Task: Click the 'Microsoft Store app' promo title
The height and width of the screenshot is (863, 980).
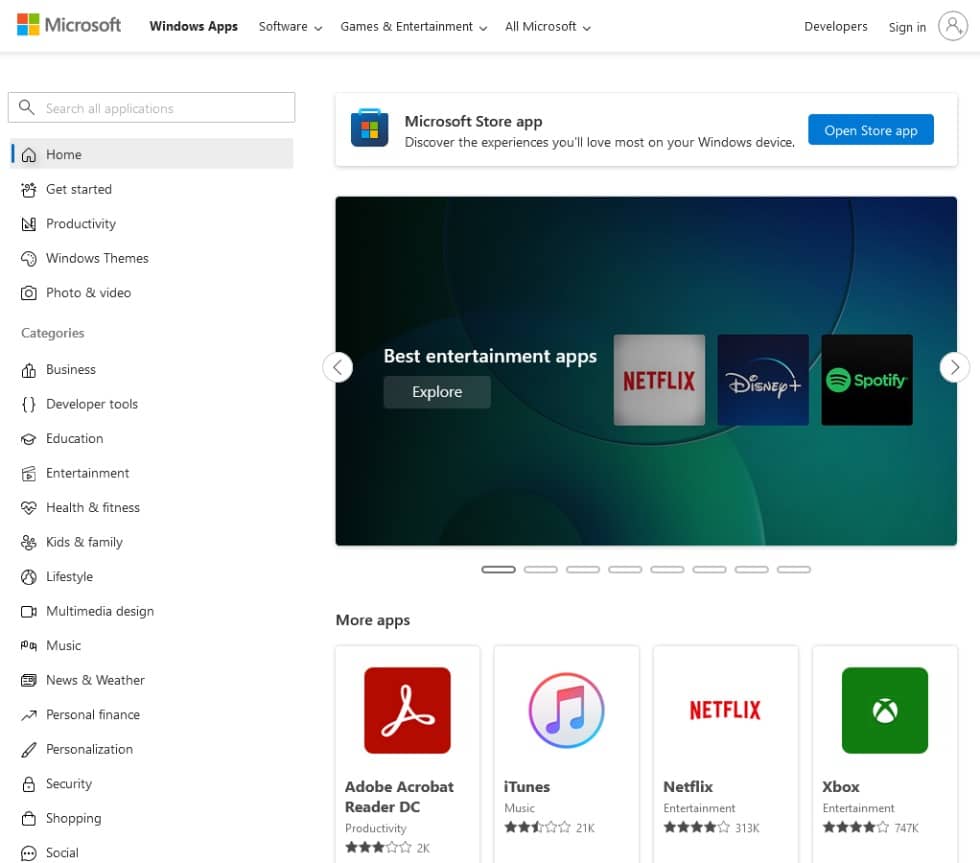Action: tap(473, 121)
